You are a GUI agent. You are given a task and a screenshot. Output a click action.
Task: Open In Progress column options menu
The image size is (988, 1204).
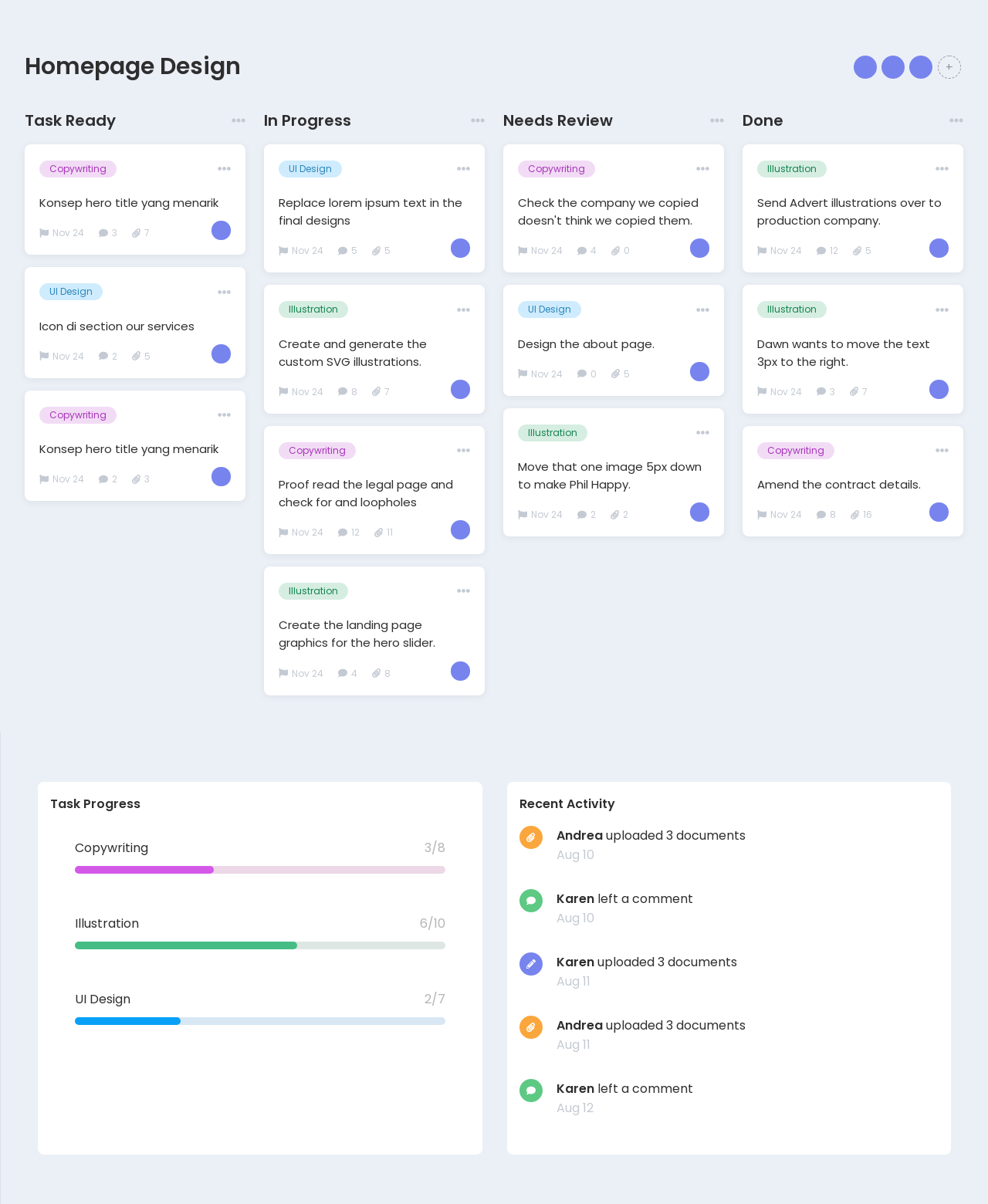[478, 120]
